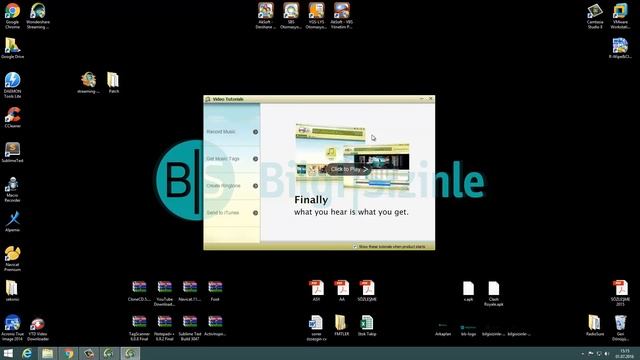640x360 pixels.
Task: Open the YouTube Downloader archive icon
Action: click(x=164, y=293)
